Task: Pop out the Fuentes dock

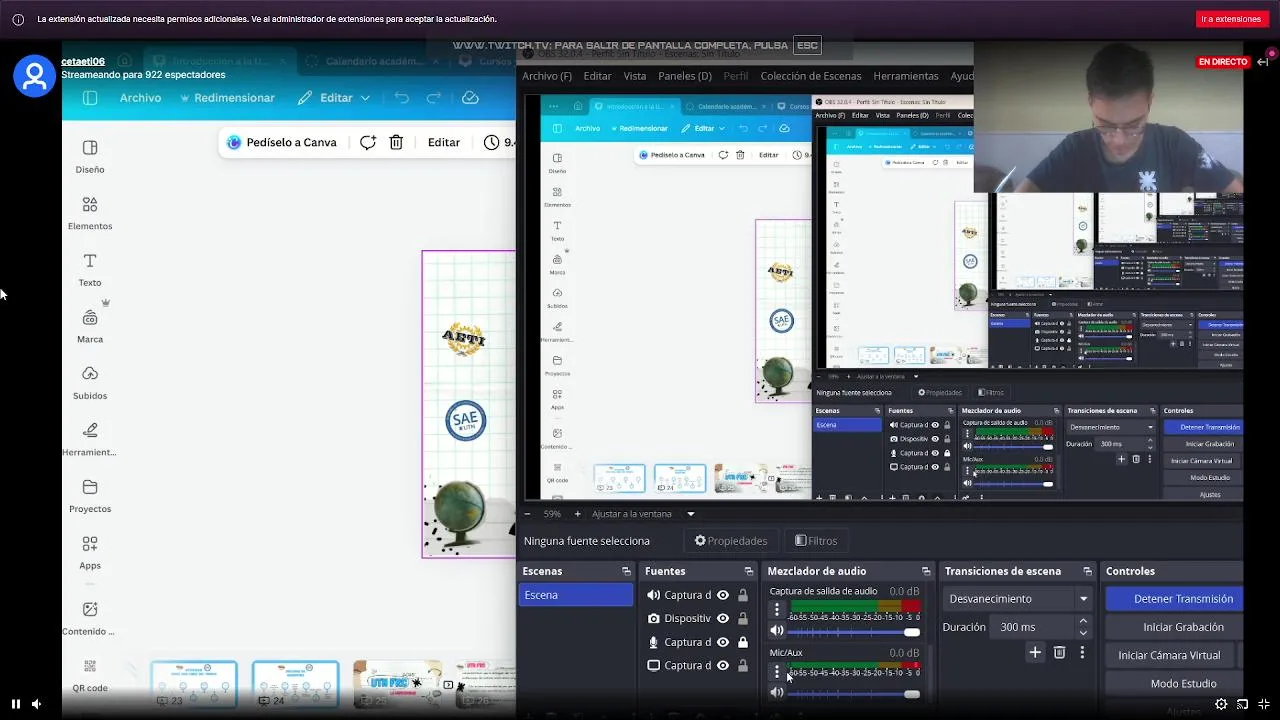Action: pyautogui.click(x=749, y=571)
